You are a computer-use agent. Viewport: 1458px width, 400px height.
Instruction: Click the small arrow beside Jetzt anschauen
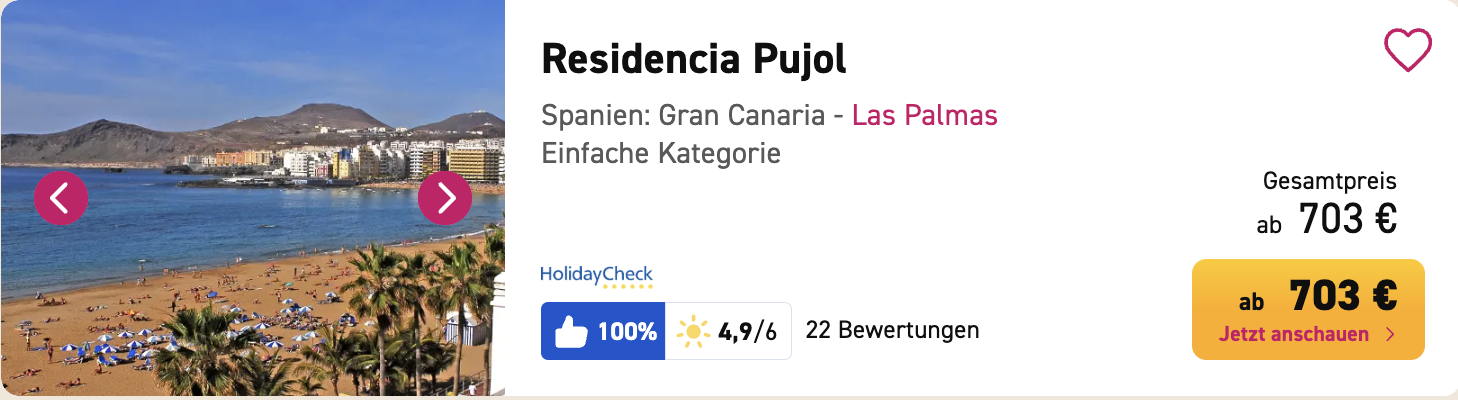(x=1390, y=335)
